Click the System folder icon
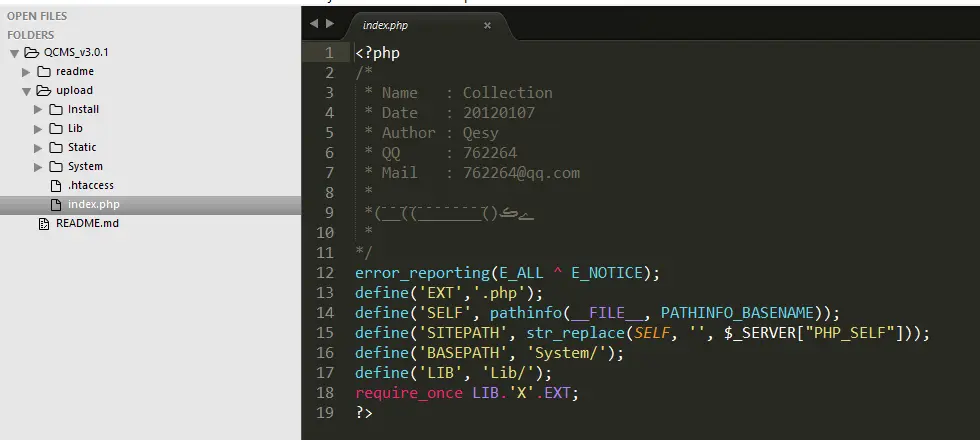 [x=56, y=166]
